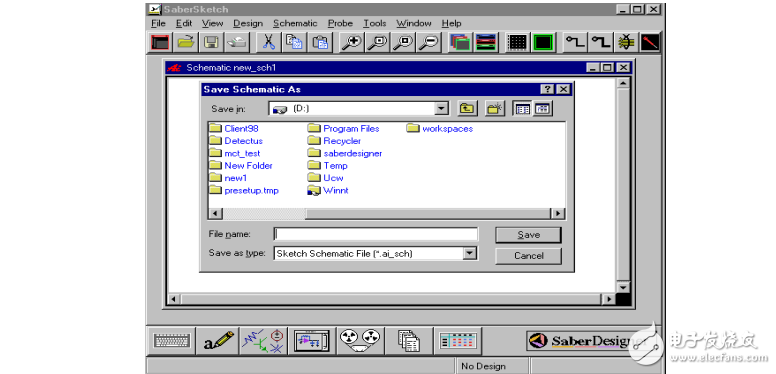This screenshot has height=374, width=776.
Task: Click the red probe icon on black
Action: point(650,43)
